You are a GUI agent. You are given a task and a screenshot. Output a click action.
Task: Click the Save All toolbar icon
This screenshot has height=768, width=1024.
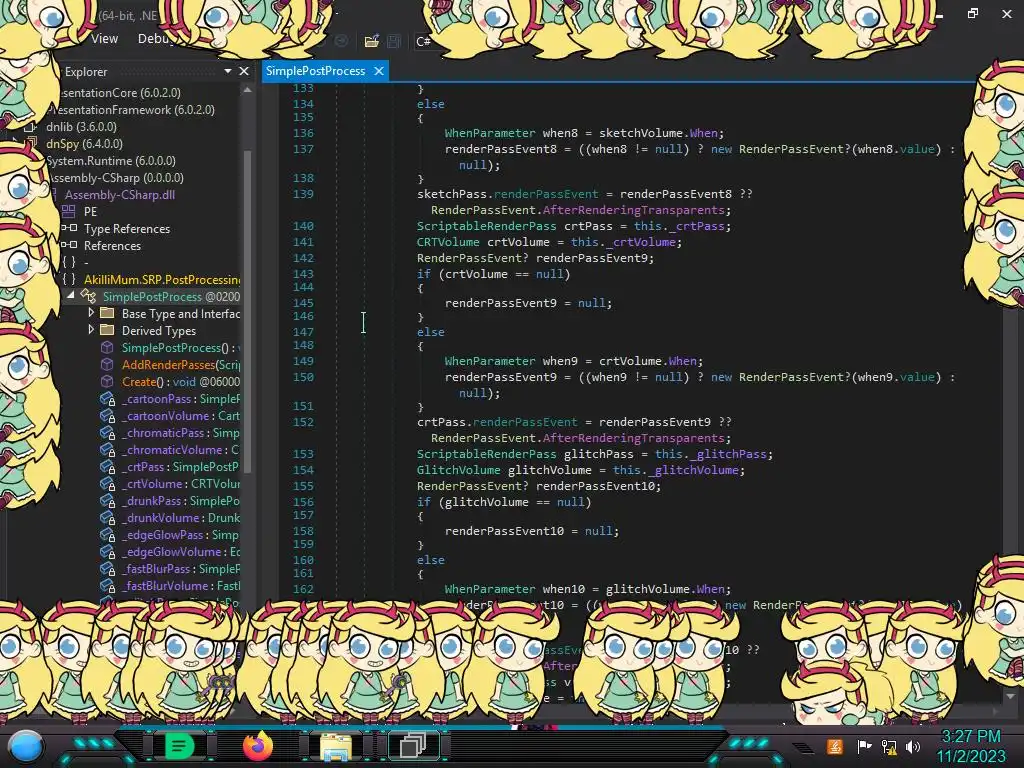394,41
